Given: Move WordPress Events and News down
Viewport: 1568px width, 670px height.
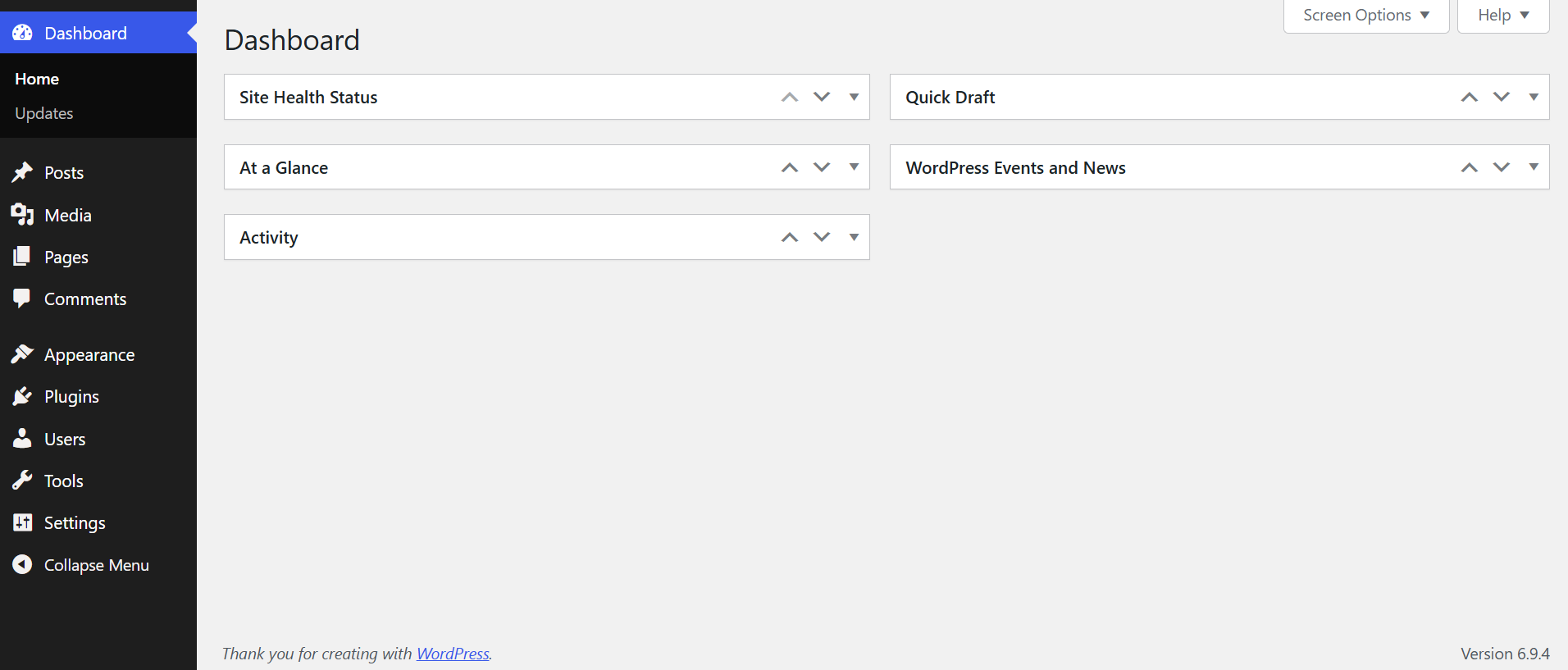Looking at the screenshot, I should coord(1502,167).
